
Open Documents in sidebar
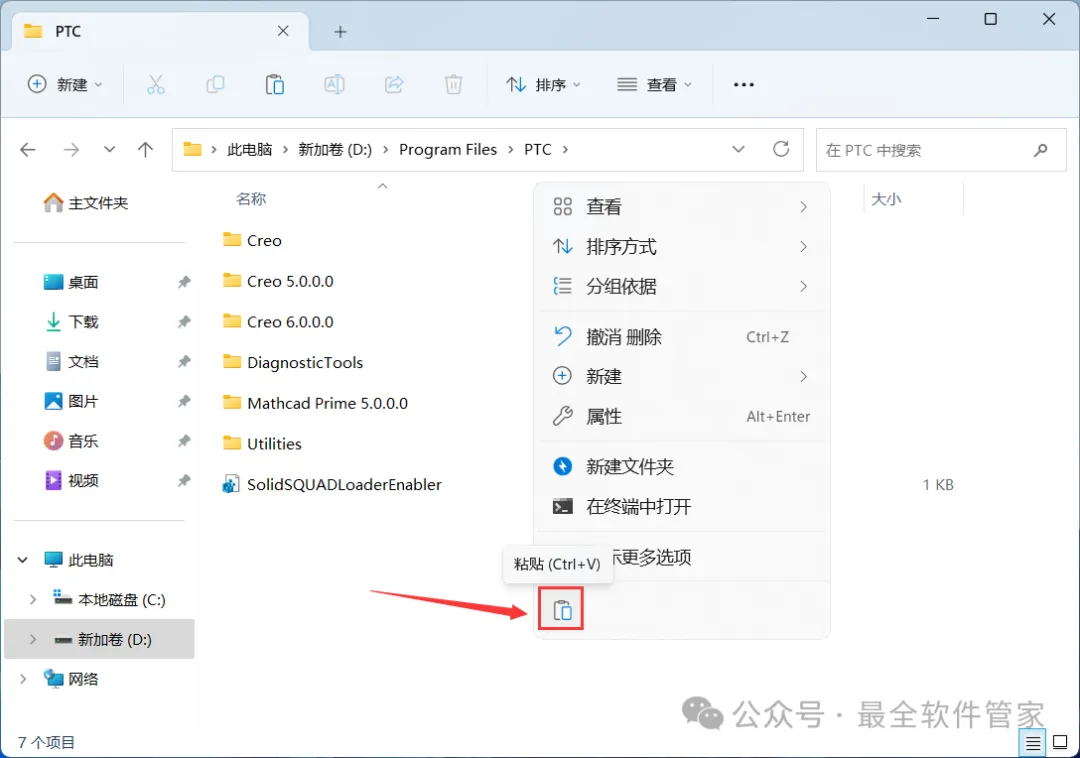pos(71,361)
